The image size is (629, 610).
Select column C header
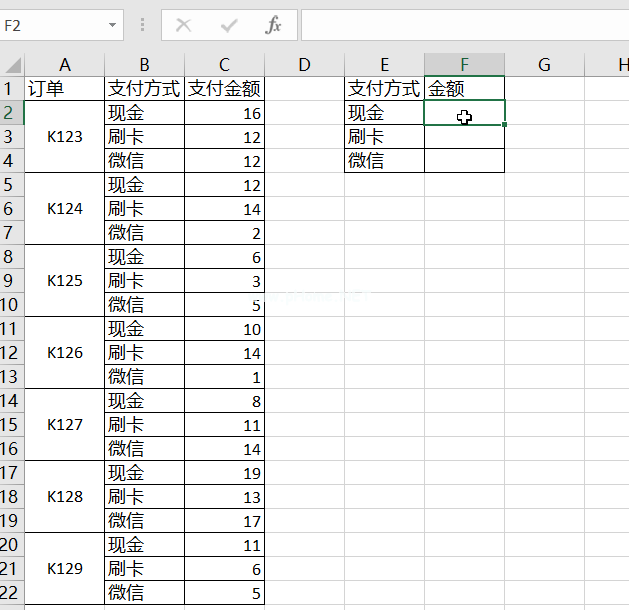(224, 65)
